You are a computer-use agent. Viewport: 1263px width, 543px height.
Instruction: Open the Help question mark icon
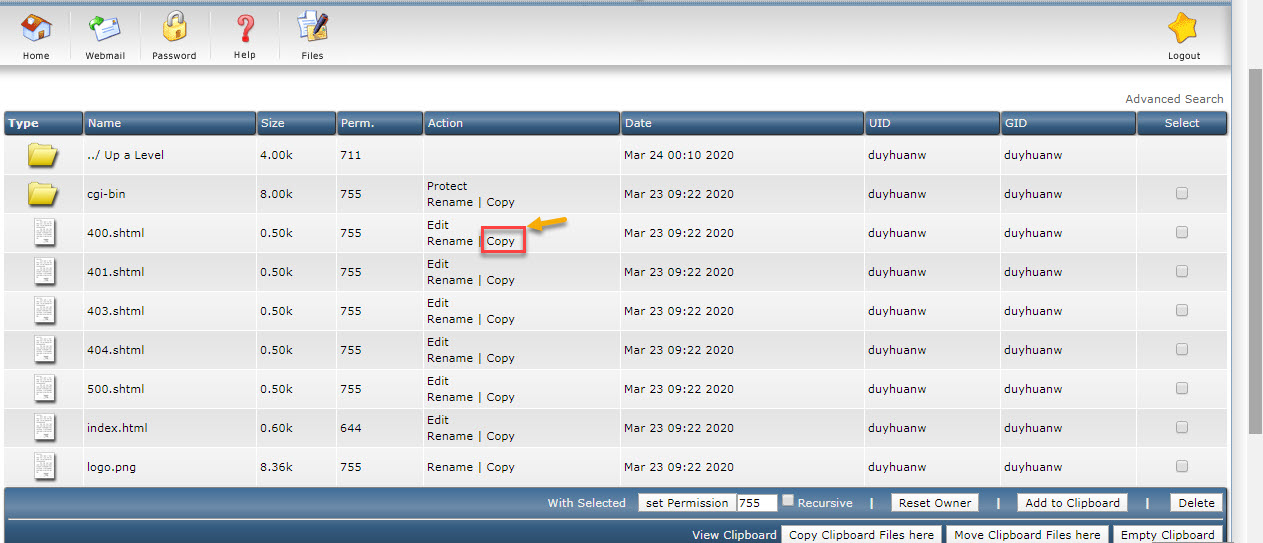244,28
